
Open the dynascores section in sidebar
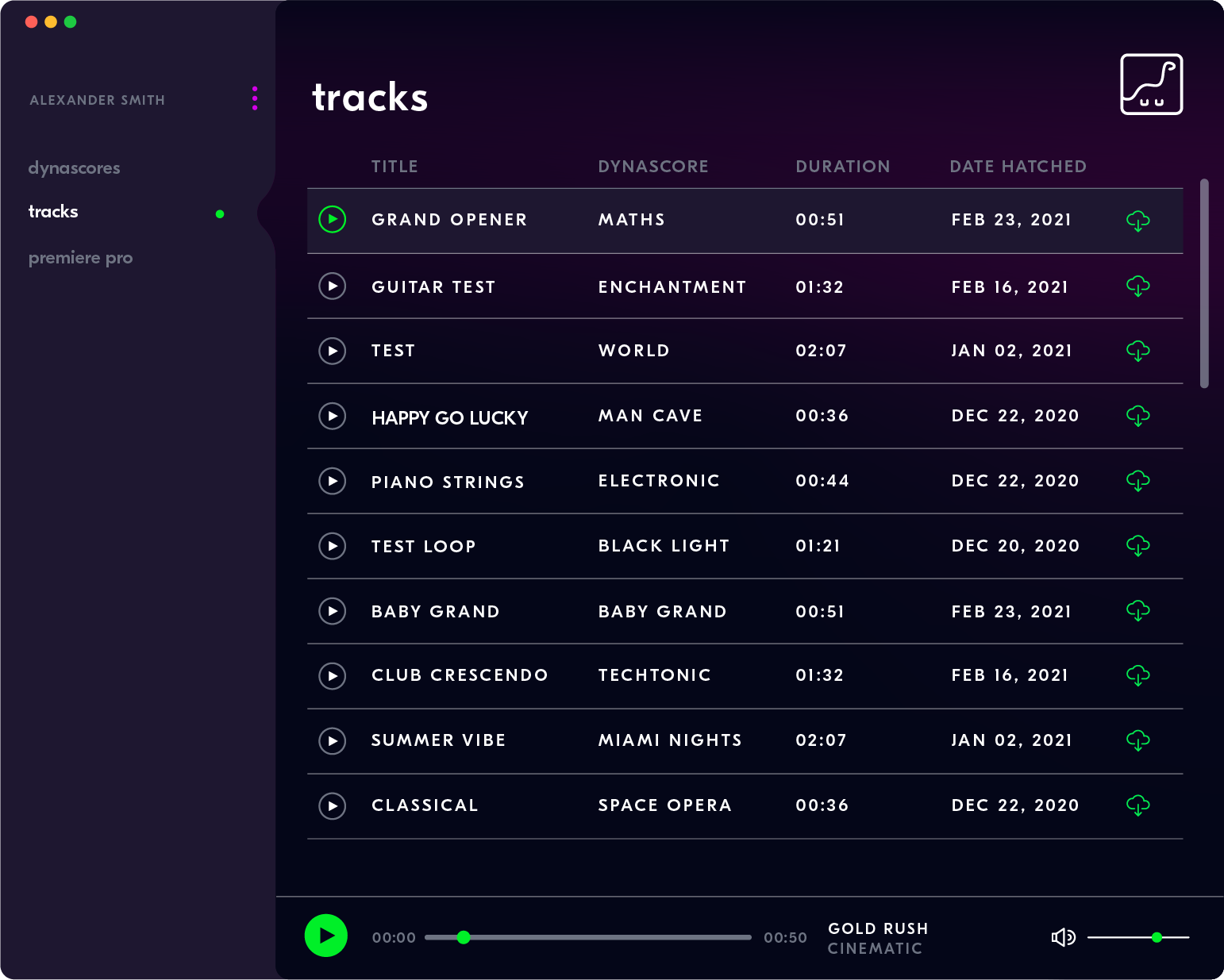[x=75, y=168]
